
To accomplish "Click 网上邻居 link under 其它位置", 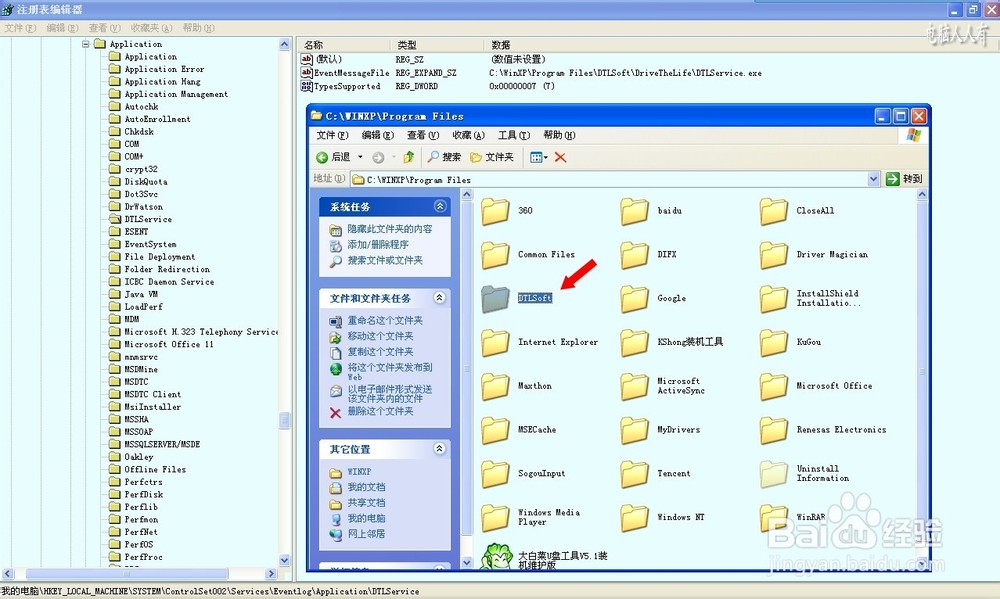I will click(x=366, y=534).
